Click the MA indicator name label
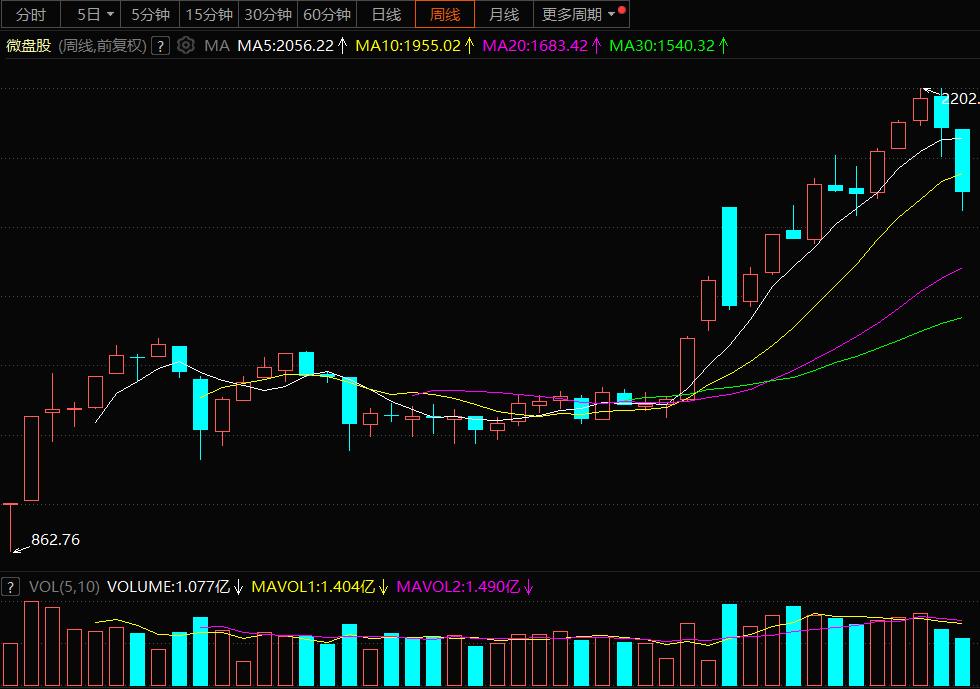This screenshot has width=980, height=689. (x=217, y=45)
